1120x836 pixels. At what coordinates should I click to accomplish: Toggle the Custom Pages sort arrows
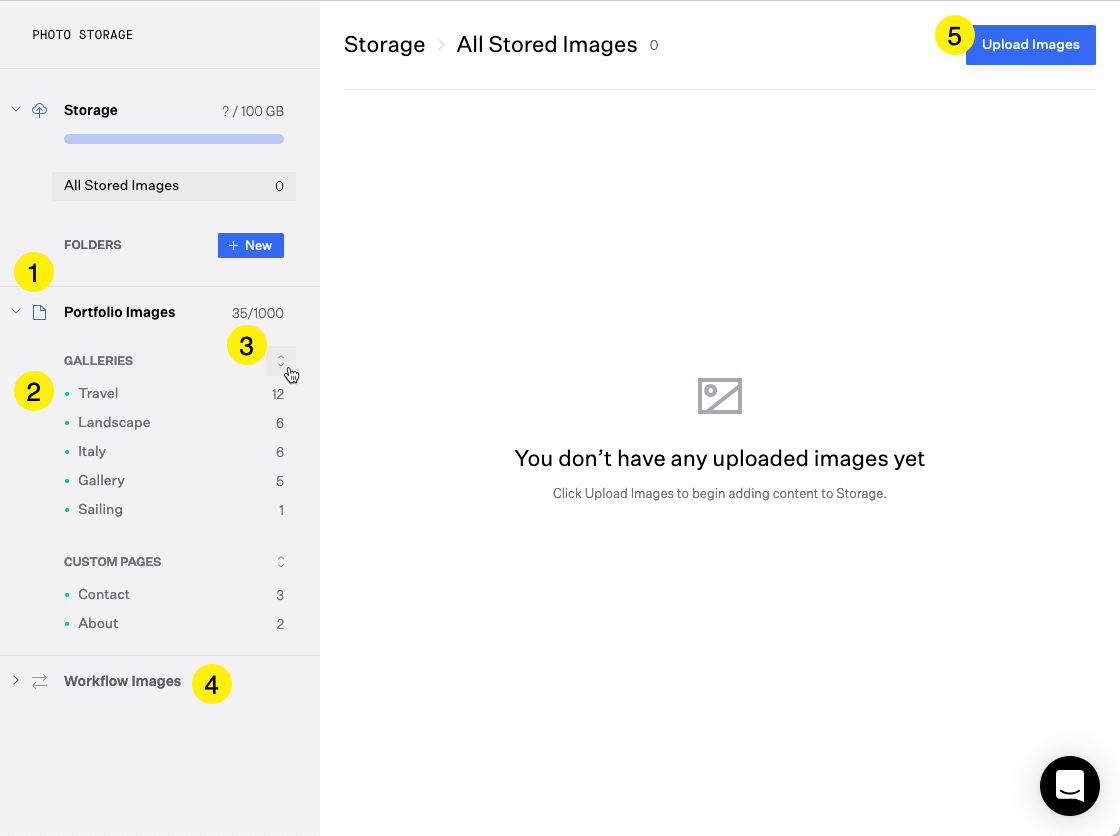[x=281, y=561]
